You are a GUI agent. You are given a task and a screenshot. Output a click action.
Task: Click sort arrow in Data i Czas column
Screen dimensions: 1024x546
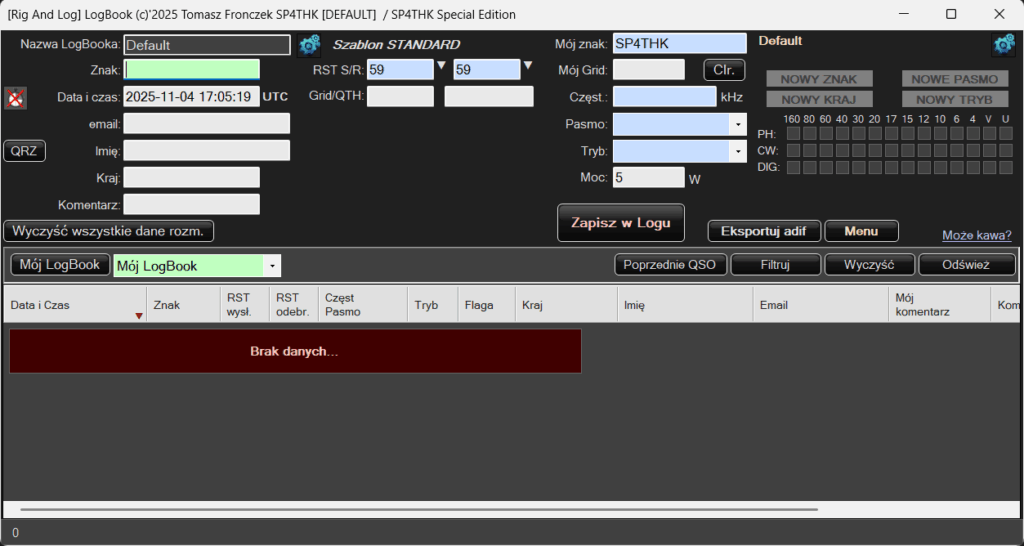click(x=138, y=316)
